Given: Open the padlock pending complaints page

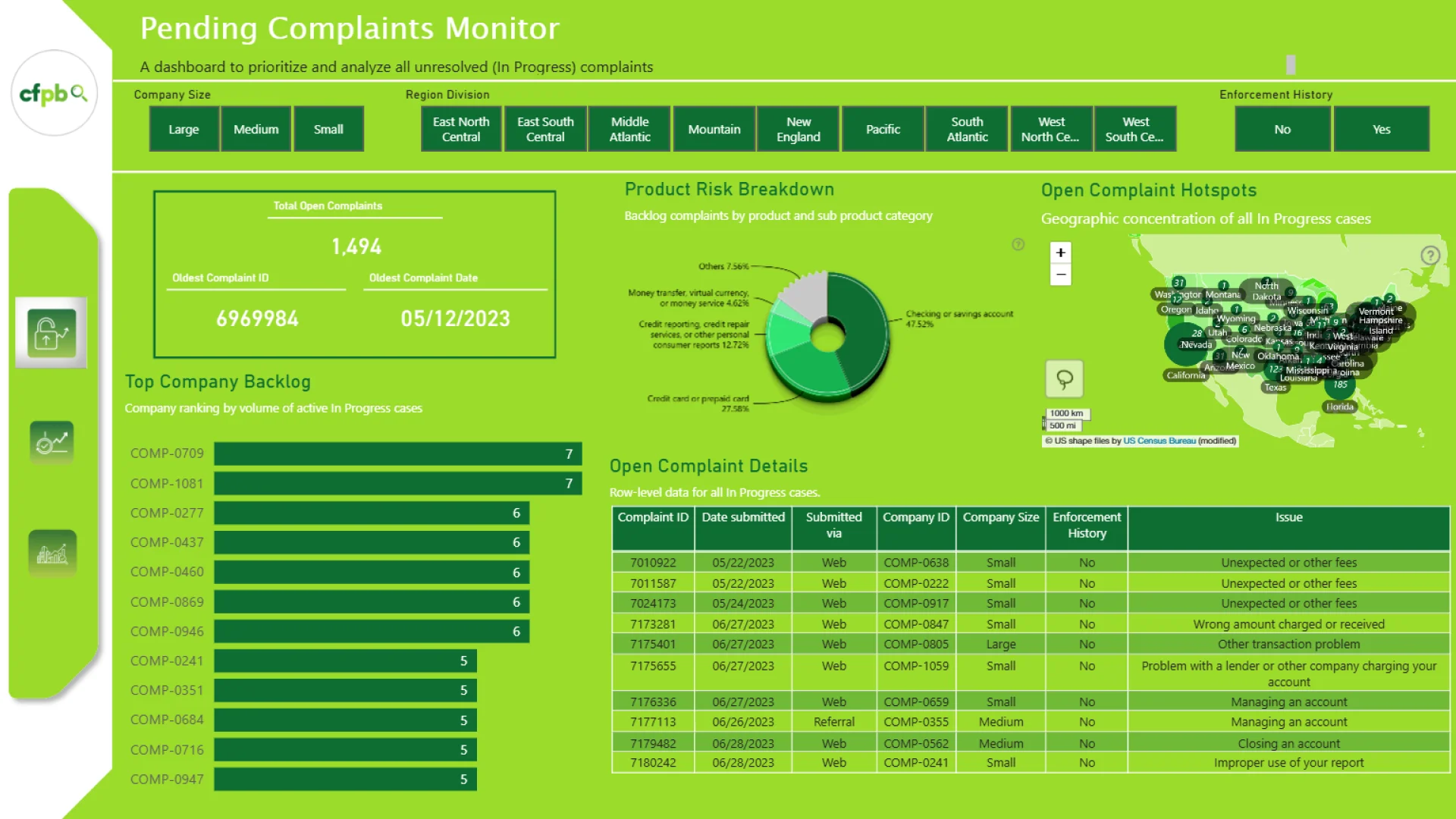Looking at the screenshot, I should tap(52, 333).
